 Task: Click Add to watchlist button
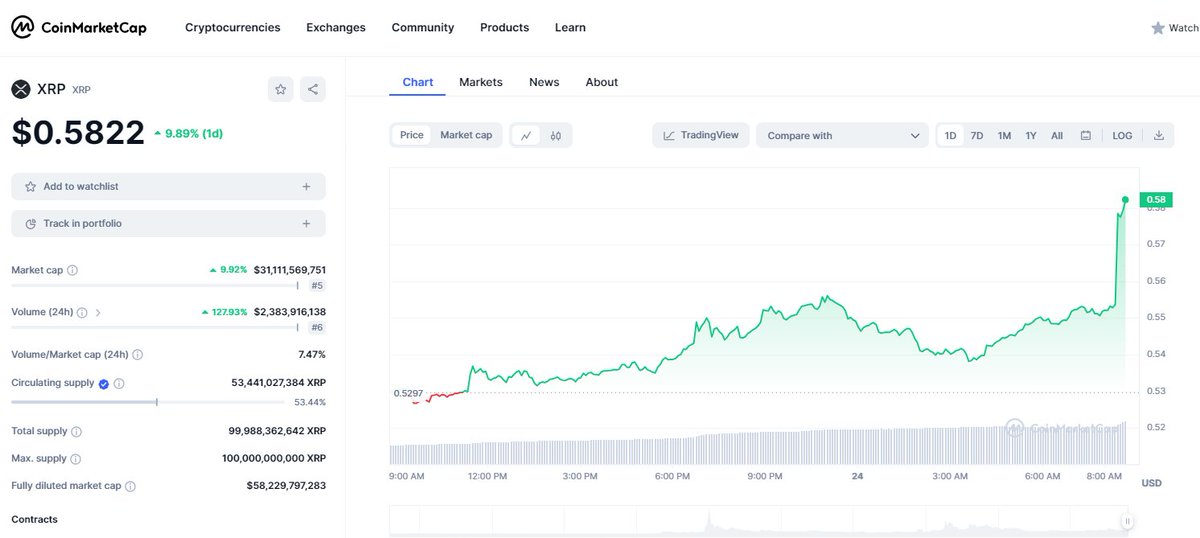click(x=168, y=186)
